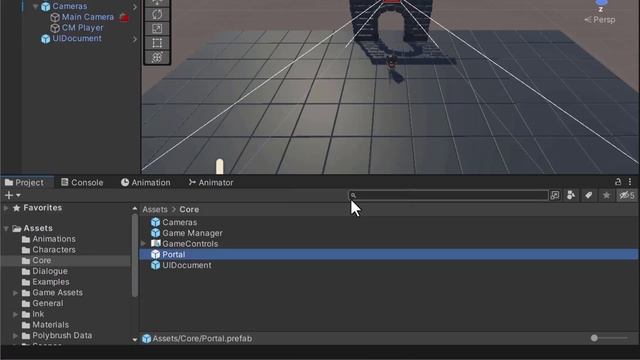Select the Rotate tool in scene toolbar
This screenshot has height=360, width=640.
(x=157, y=14)
